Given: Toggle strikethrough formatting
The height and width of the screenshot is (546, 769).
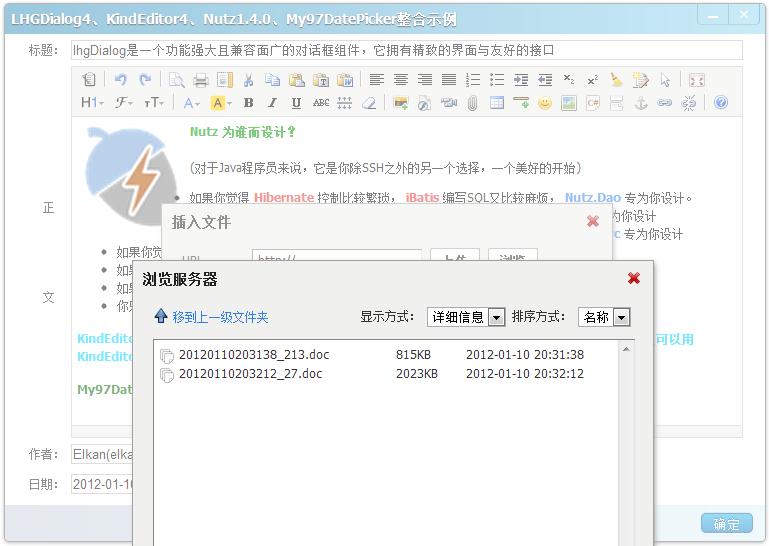Looking at the screenshot, I should pos(321,103).
